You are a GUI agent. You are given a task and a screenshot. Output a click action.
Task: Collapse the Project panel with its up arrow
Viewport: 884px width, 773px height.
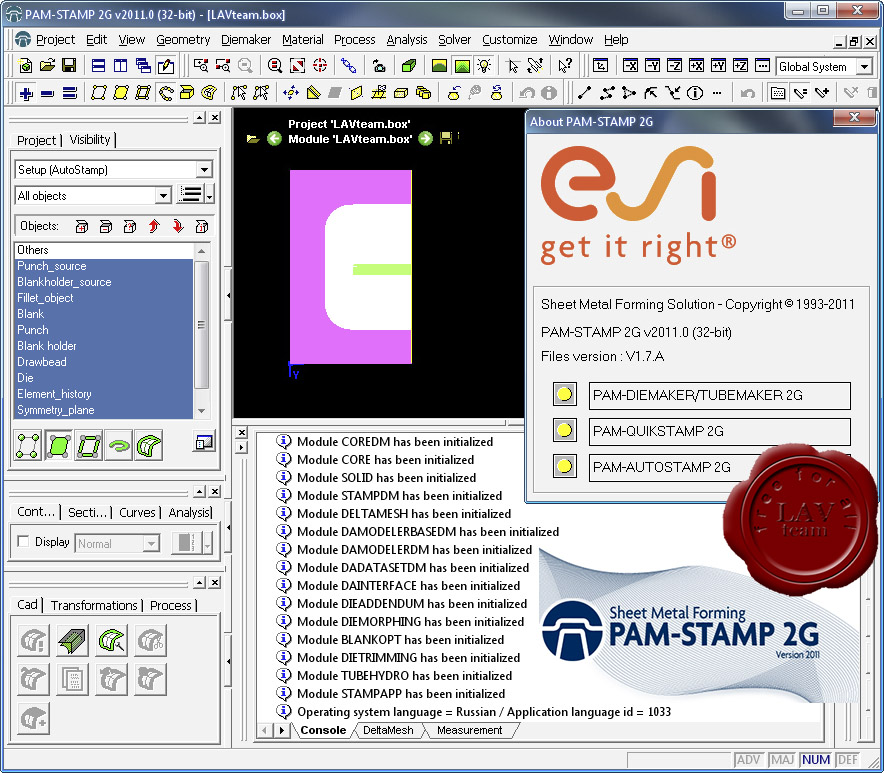click(x=200, y=117)
